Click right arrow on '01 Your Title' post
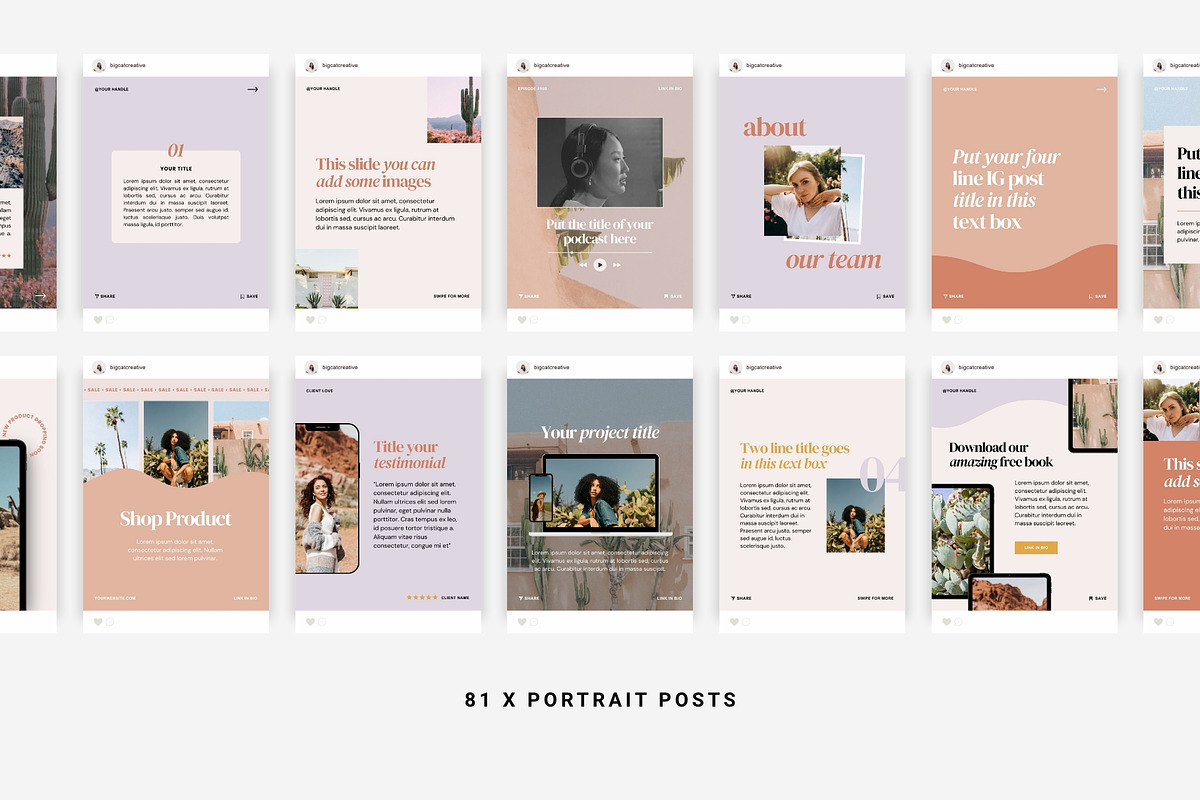Screen dimensions: 1200x800 coord(252,89)
